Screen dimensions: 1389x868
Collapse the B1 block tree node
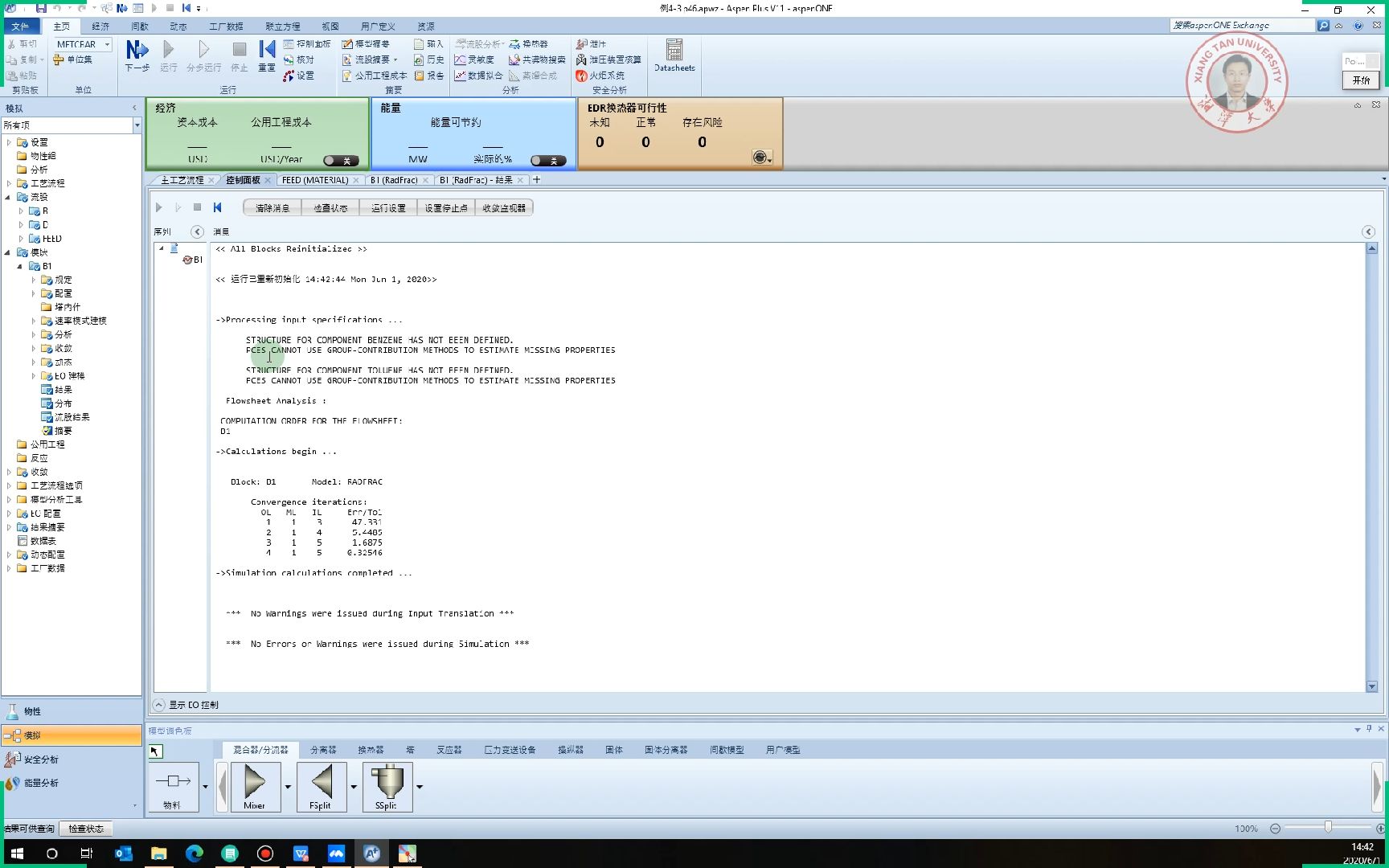20,266
